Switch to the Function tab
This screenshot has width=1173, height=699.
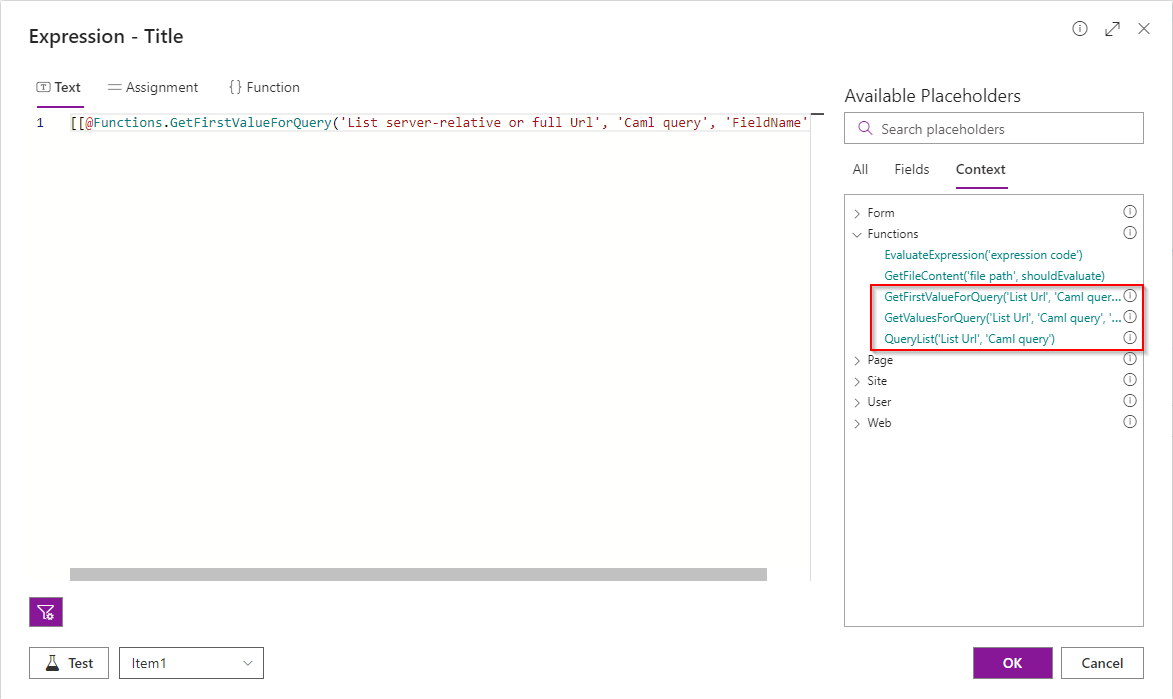[264, 87]
